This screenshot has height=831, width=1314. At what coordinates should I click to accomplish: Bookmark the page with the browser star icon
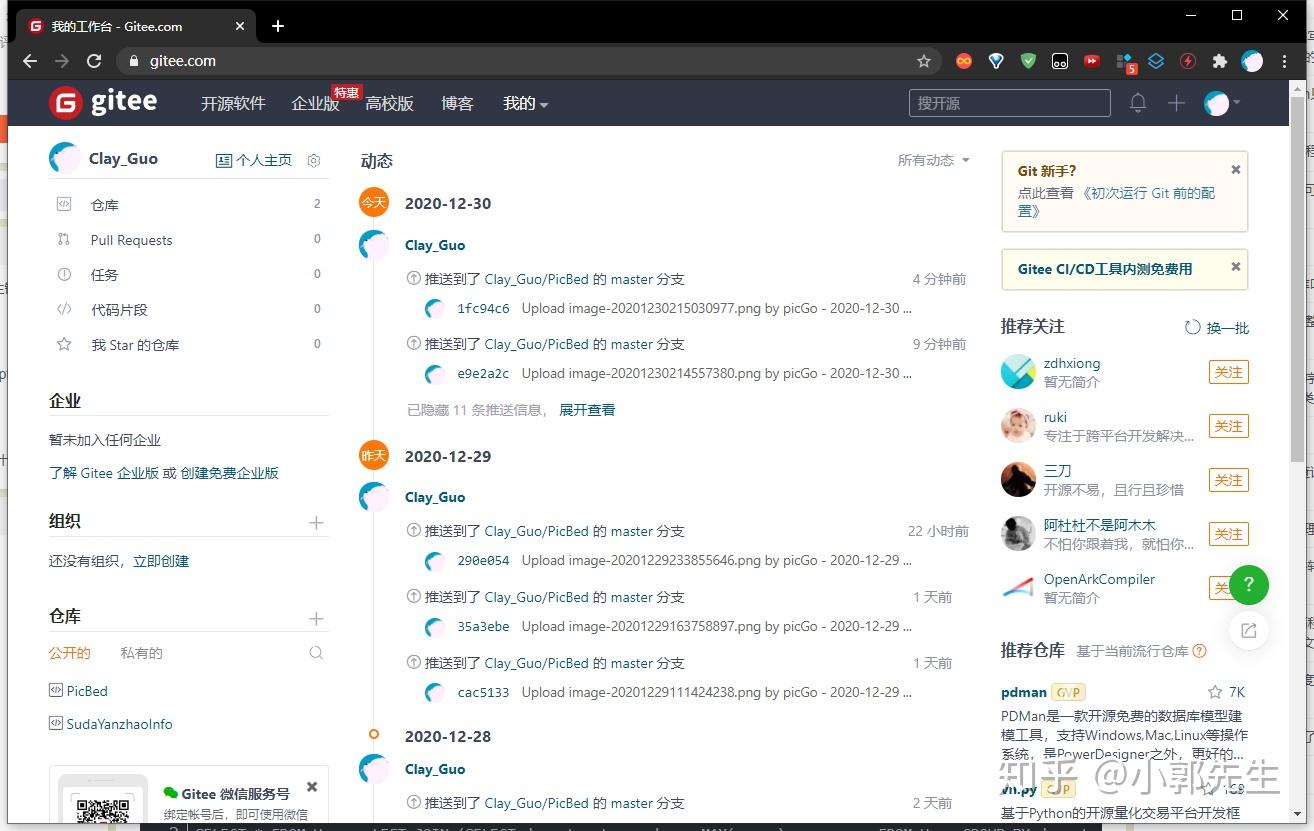[924, 60]
